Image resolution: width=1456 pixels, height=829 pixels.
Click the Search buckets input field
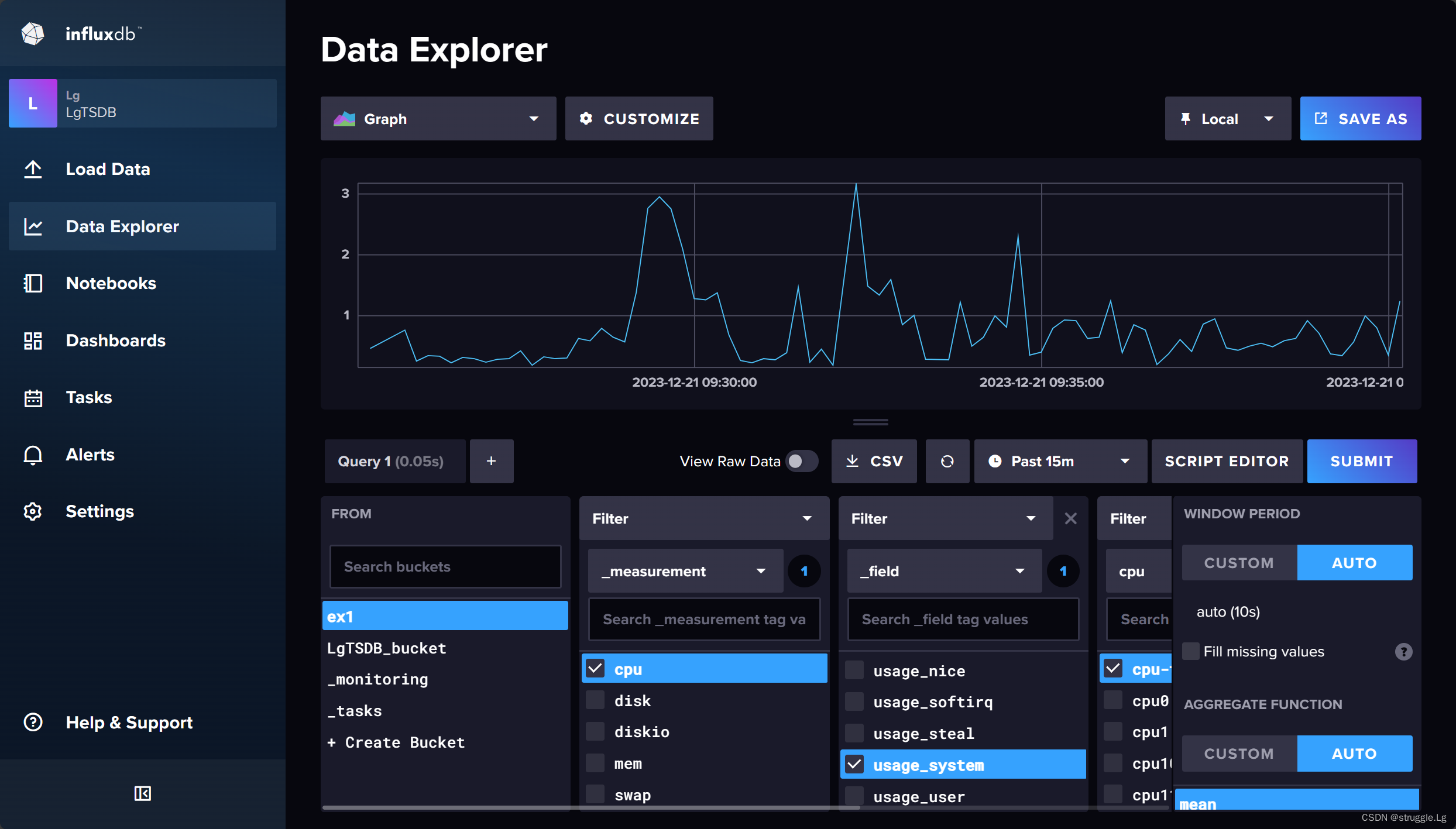(445, 567)
